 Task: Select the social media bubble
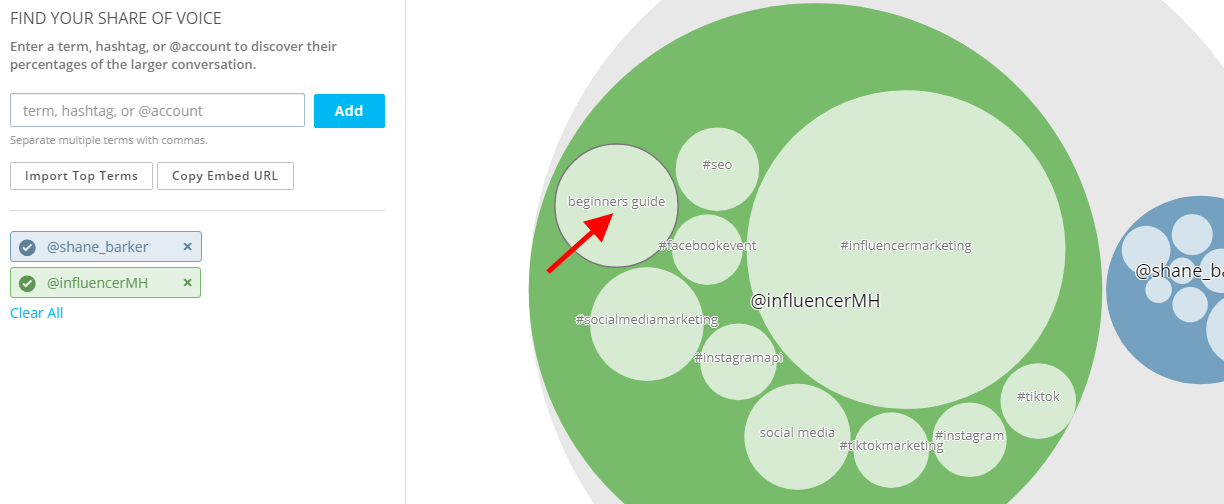pos(797,436)
